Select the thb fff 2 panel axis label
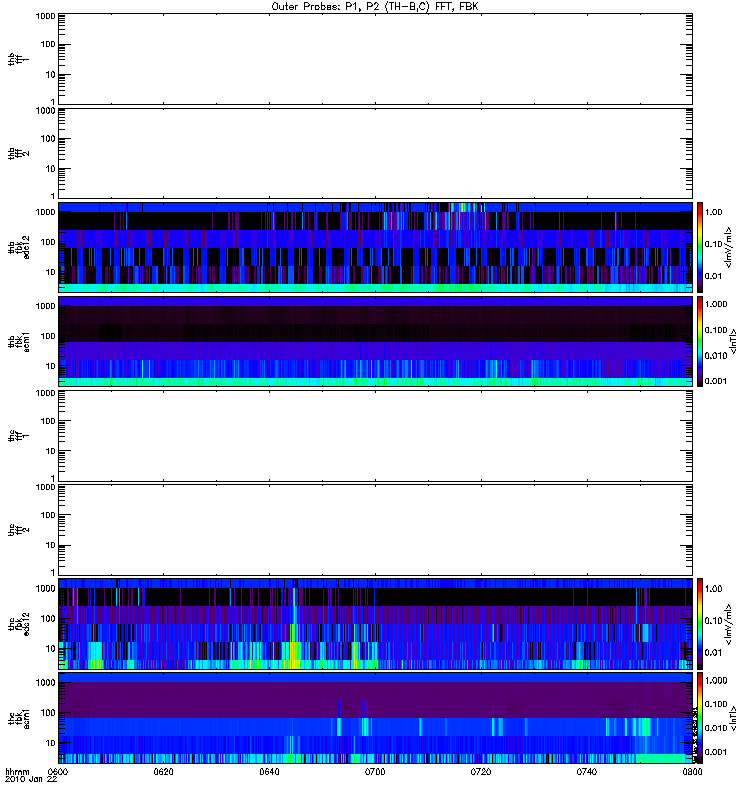750x800 pixels. tap(18, 154)
